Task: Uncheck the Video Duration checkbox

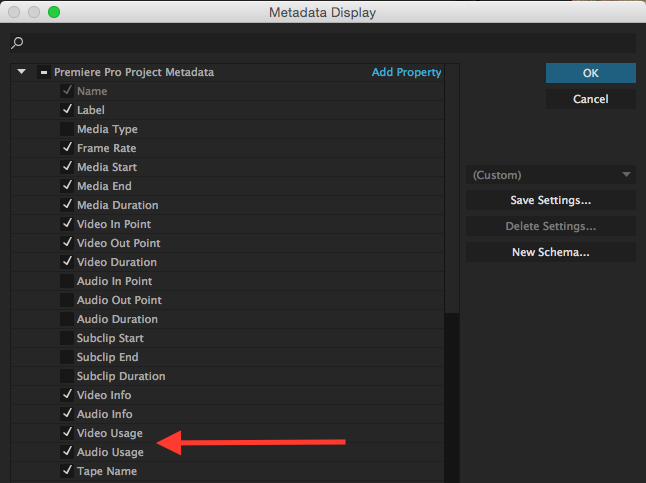Action: pos(67,261)
